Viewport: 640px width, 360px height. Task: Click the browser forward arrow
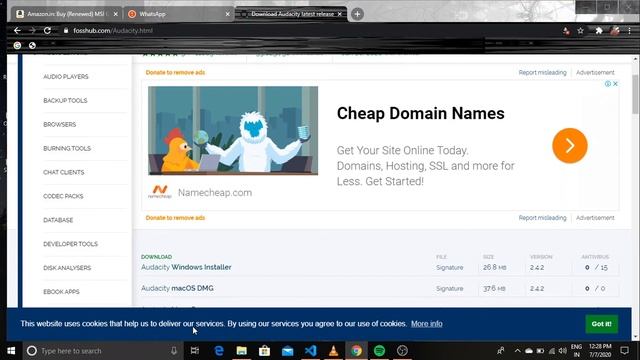32,31
